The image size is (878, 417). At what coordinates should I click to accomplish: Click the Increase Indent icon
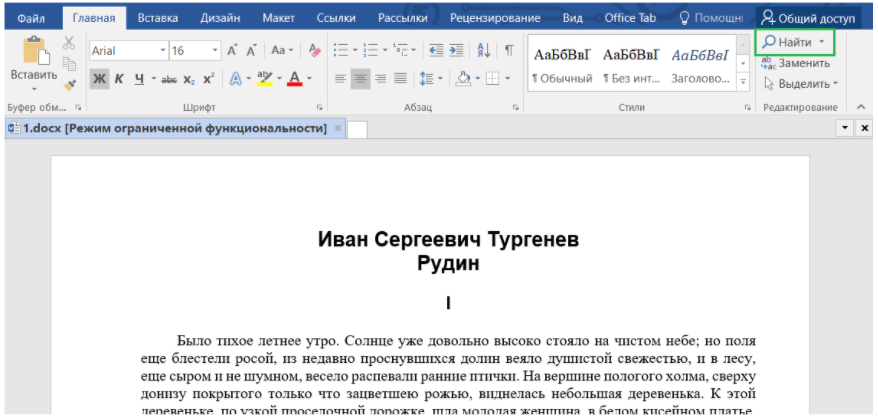pos(457,50)
